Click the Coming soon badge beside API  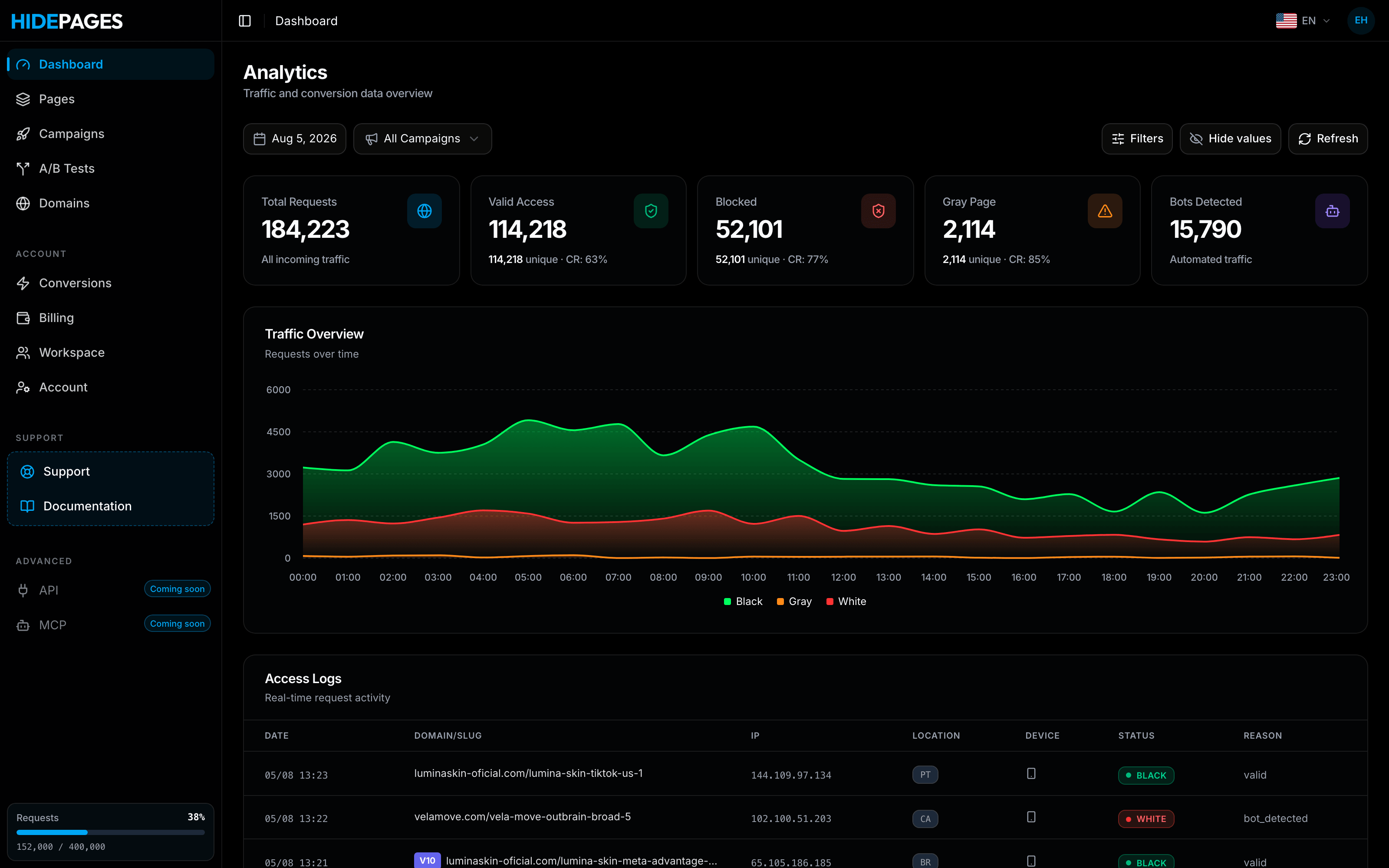click(178, 589)
